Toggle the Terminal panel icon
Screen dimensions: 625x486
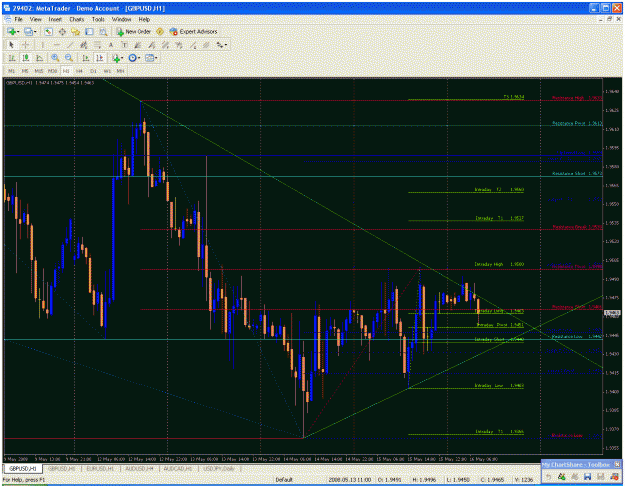point(89,31)
